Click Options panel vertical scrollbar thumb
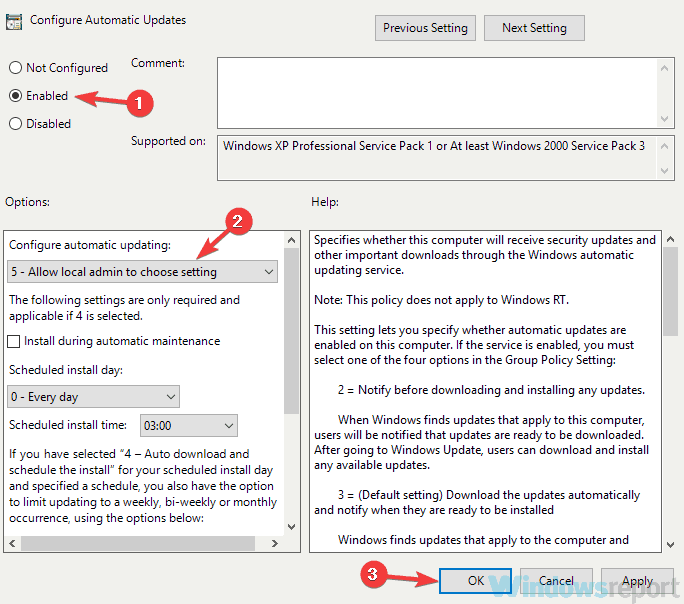The height and width of the screenshot is (604, 684). (x=291, y=331)
